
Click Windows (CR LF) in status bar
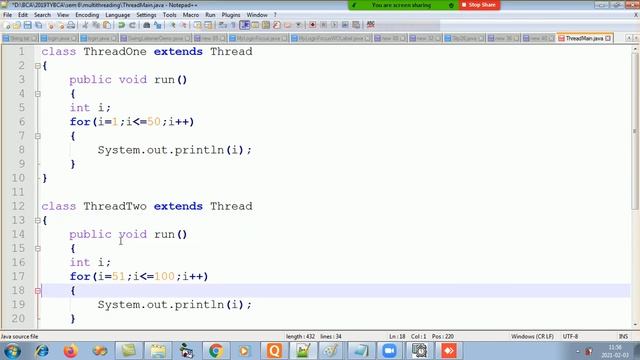[532, 336]
